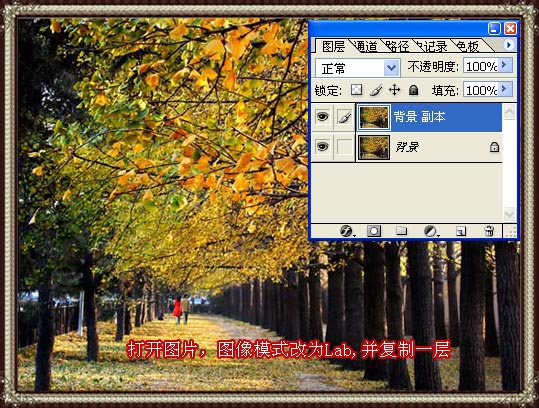Image resolution: width=539 pixels, height=408 pixels.
Task: Click brush indicator box of 背景 副本
Action: (344, 117)
